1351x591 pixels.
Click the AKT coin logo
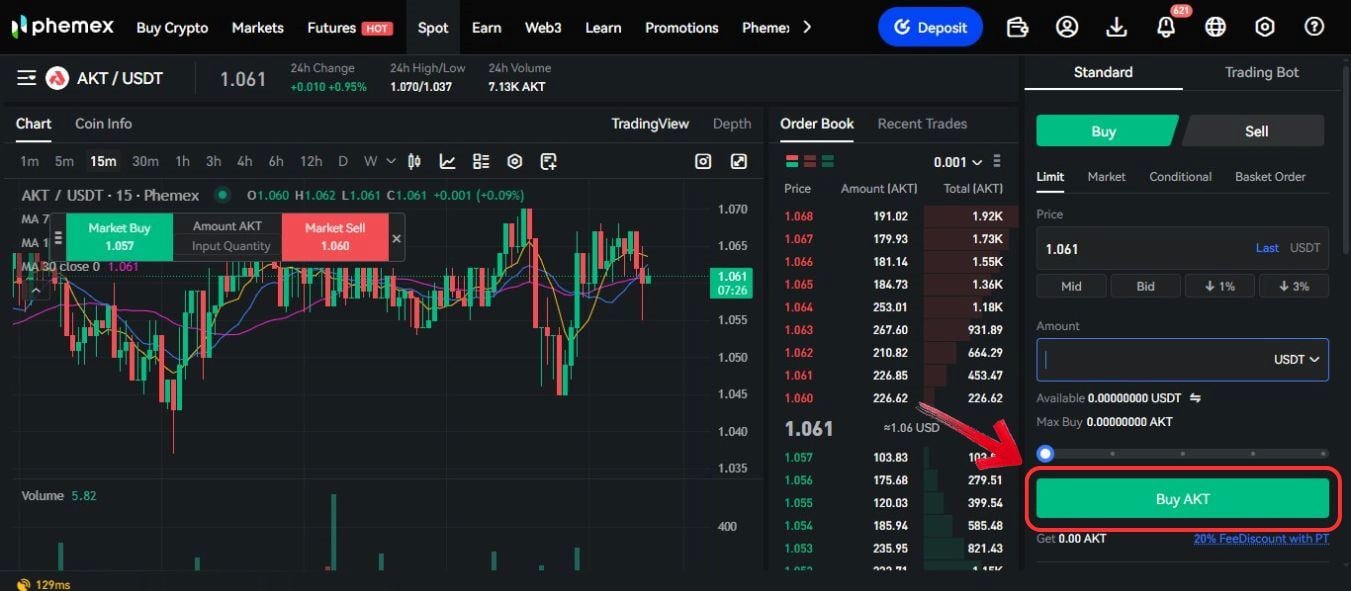[57, 78]
